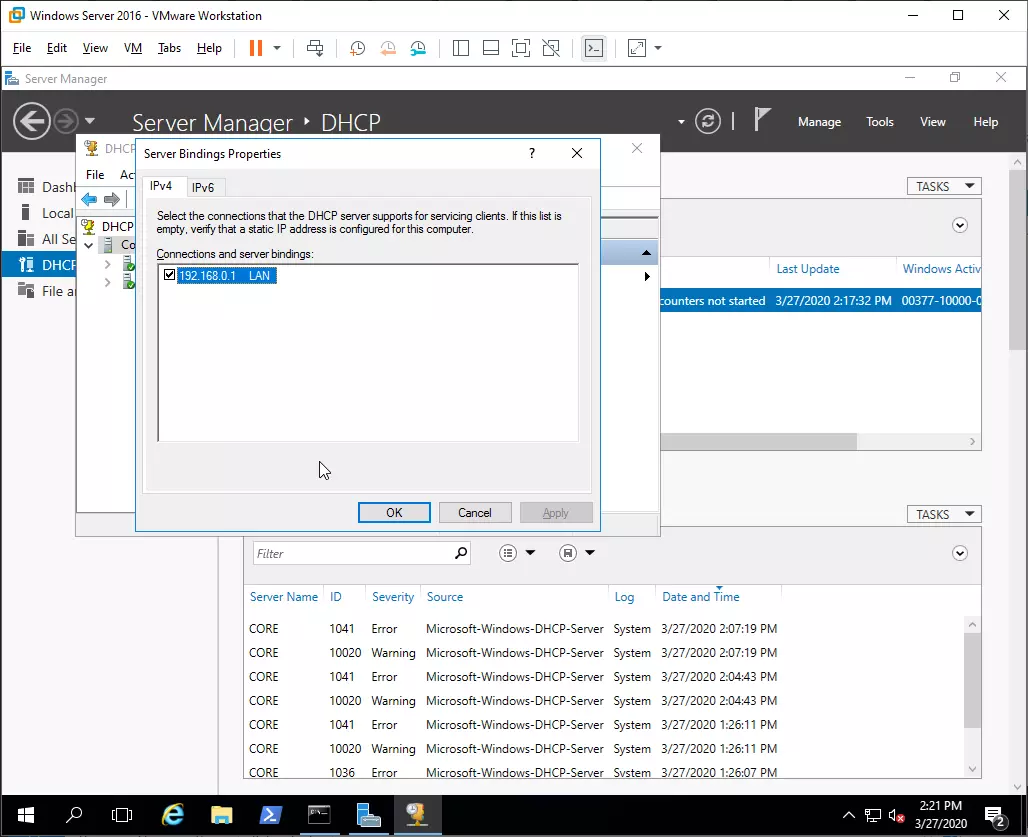
Task: Cancel the Server Bindings Properties dialog
Action: (x=475, y=513)
